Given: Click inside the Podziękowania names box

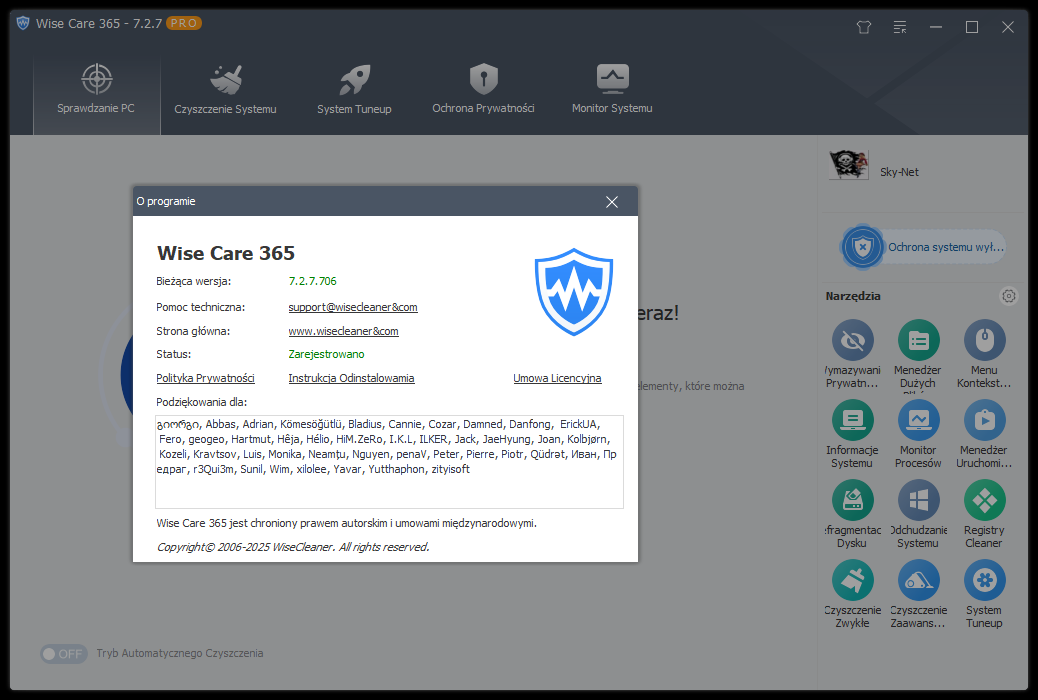Looking at the screenshot, I should pos(389,462).
